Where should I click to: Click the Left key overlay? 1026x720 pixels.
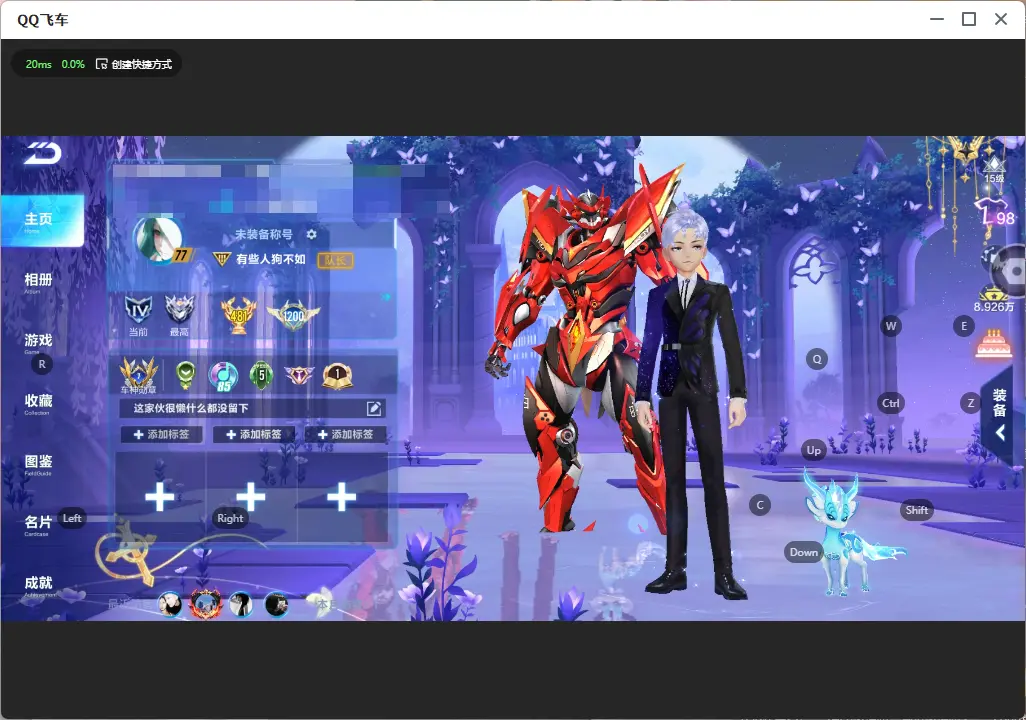(x=72, y=518)
